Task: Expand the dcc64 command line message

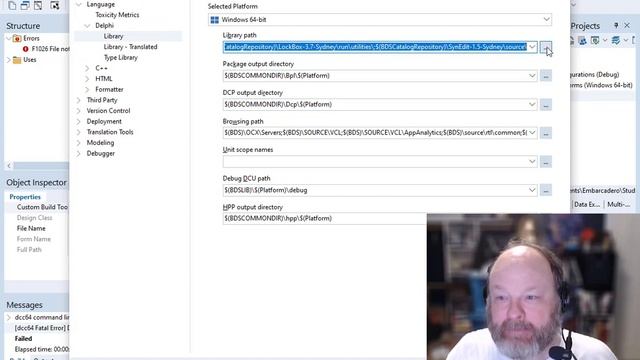Action: (x=9, y=317)
